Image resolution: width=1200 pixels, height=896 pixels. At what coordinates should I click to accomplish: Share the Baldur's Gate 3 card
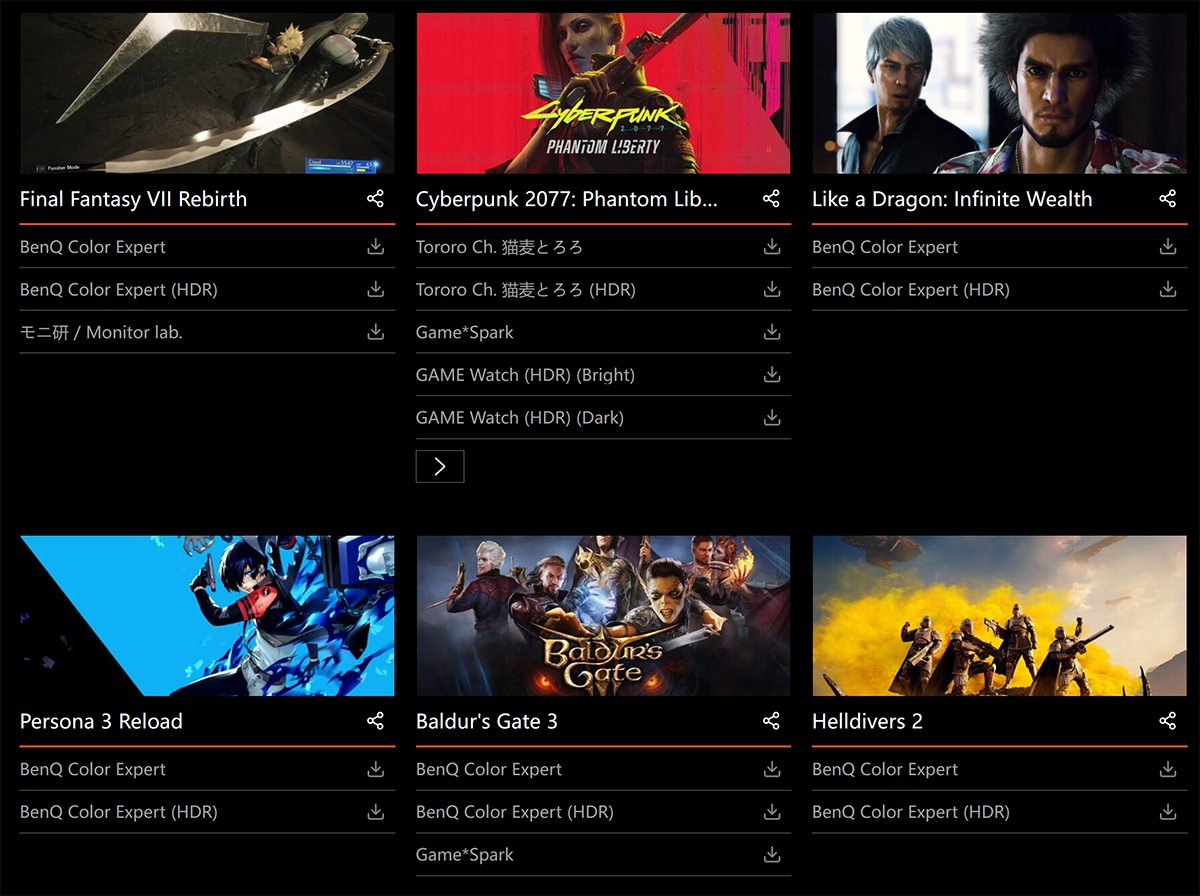[x=771, y=721]
